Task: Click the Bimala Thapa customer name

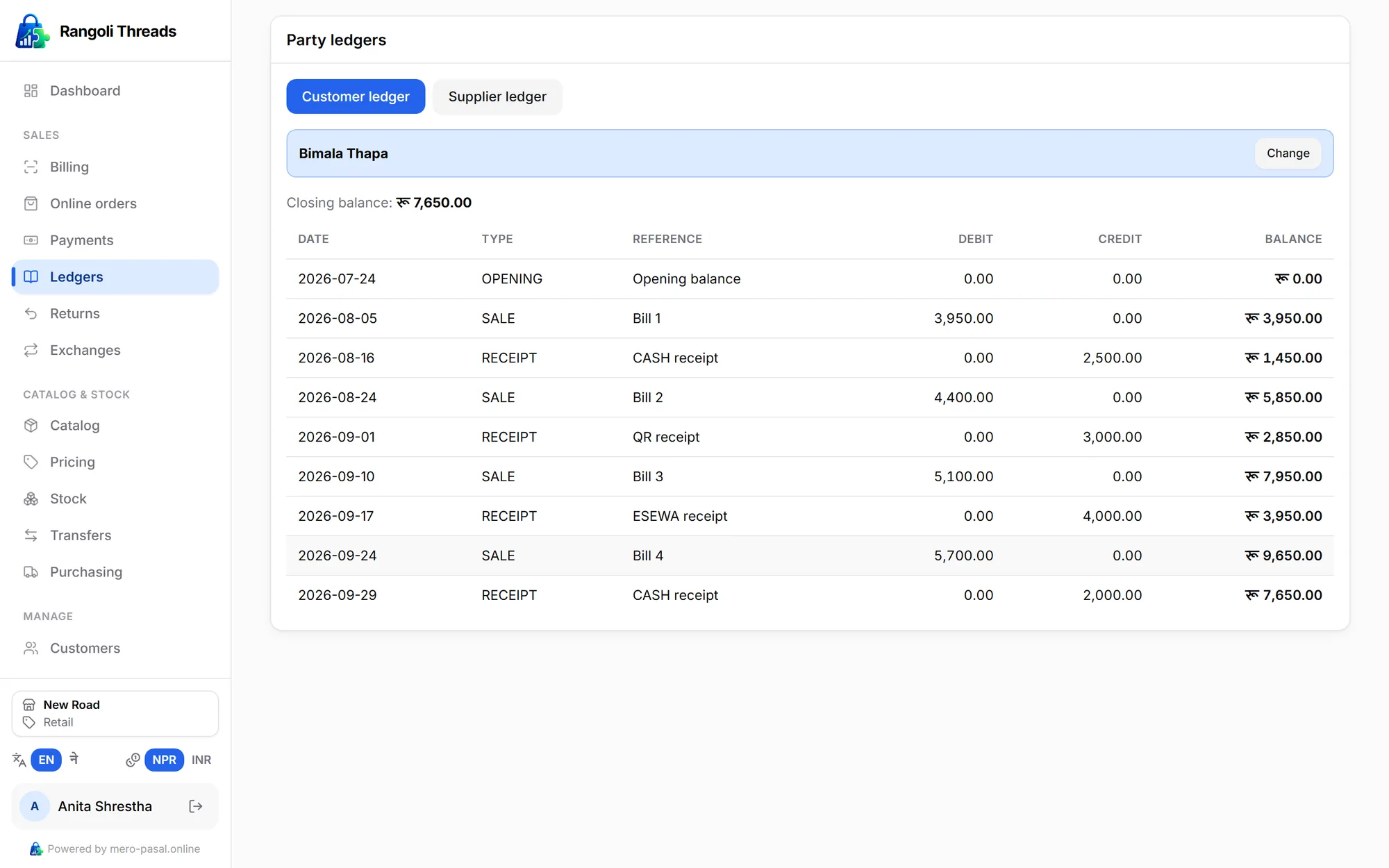Action: (343, 153)
